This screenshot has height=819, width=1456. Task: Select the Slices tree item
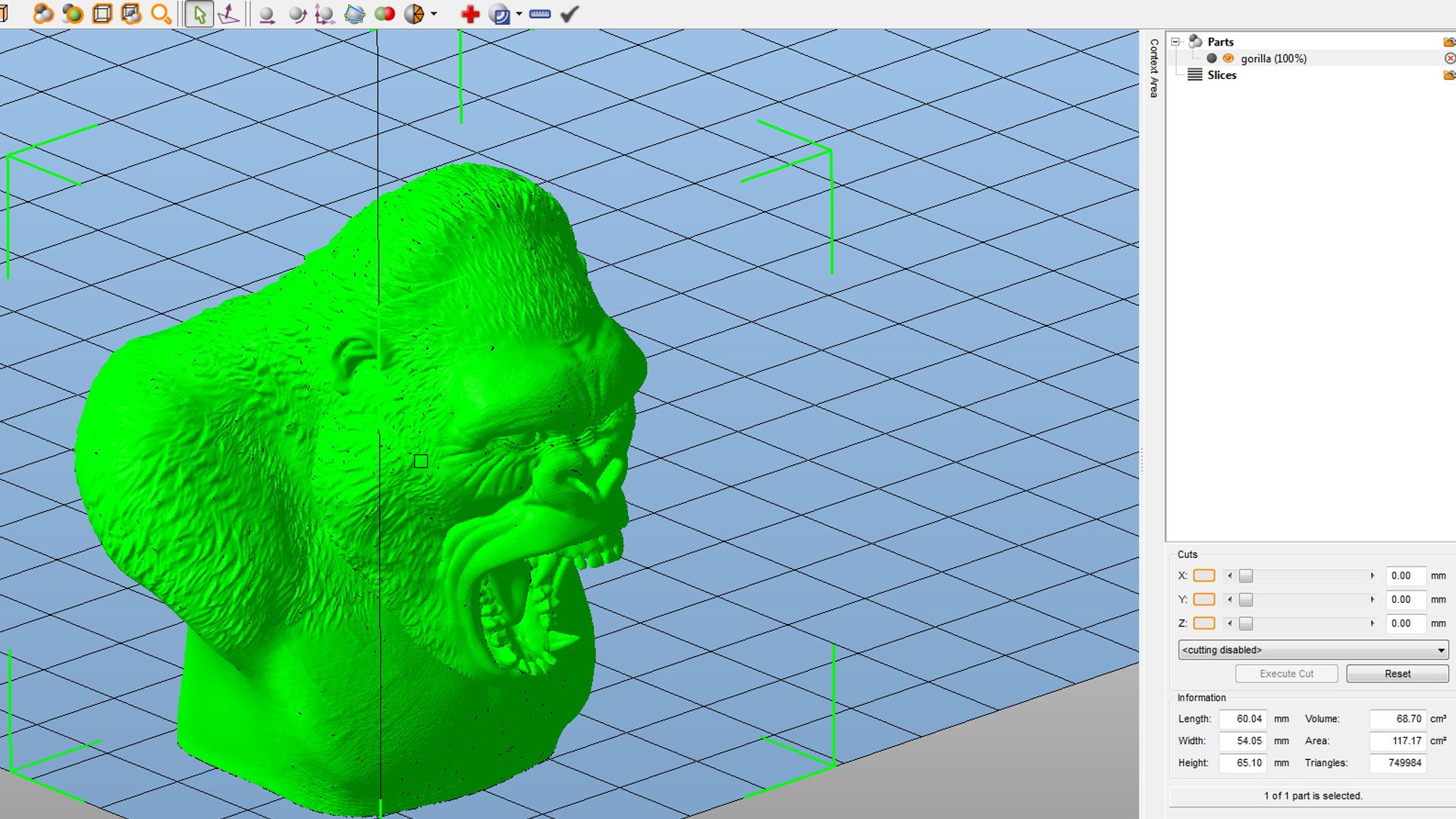pos(1222,75)
